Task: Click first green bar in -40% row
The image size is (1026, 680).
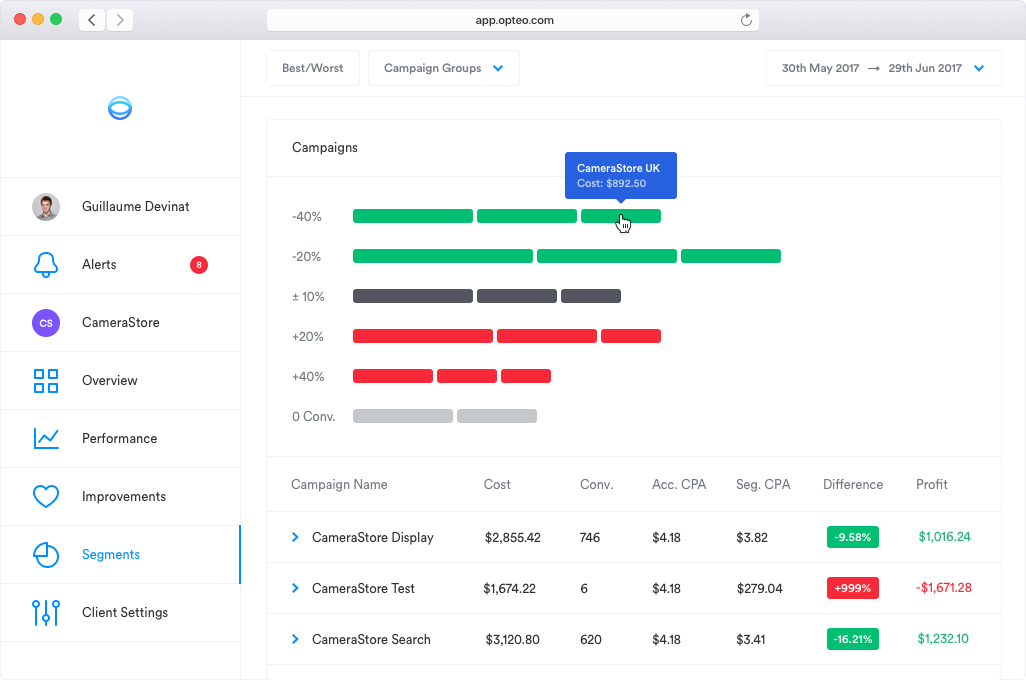Action: click(413, 216)
